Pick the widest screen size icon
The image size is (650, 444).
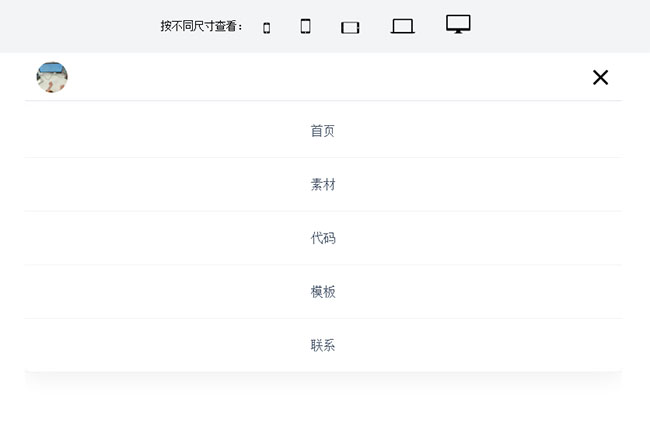[x=458, y=25]
